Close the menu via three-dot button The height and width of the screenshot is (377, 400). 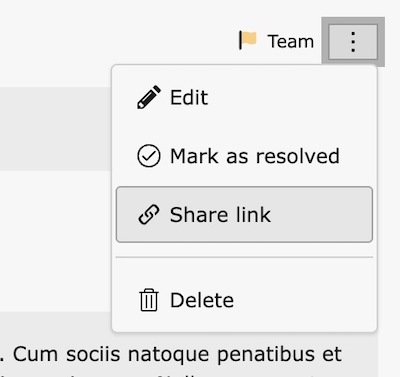click(x=353, y=42)
